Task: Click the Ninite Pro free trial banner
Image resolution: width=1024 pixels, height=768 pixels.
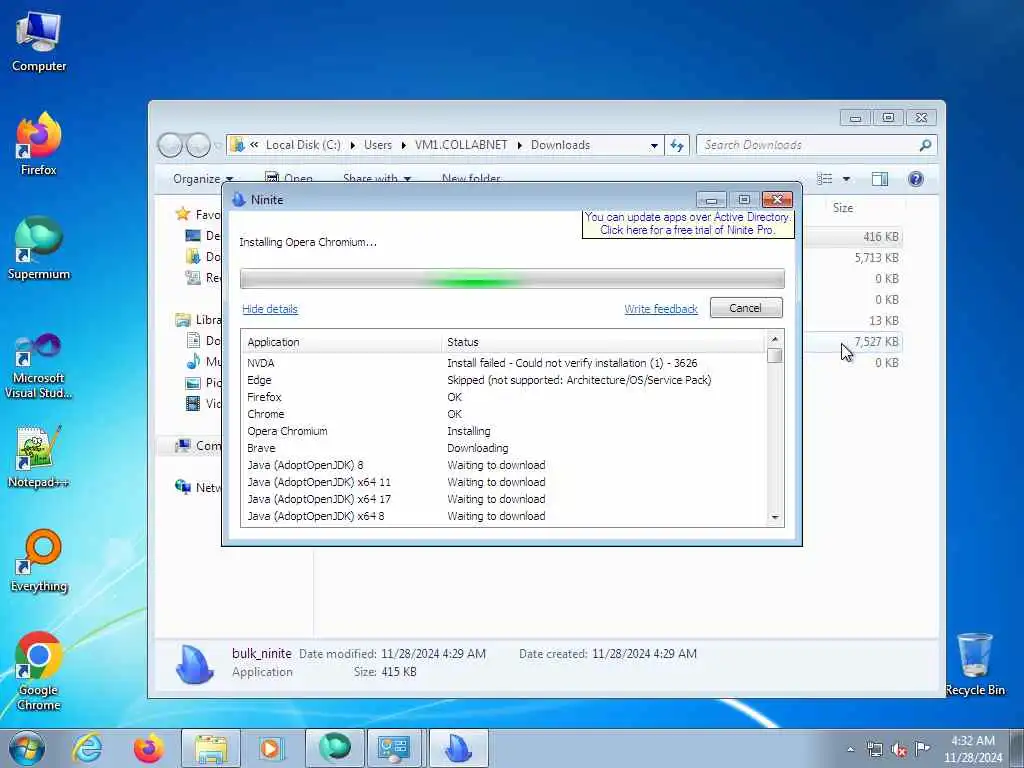Action: (688, 223)
